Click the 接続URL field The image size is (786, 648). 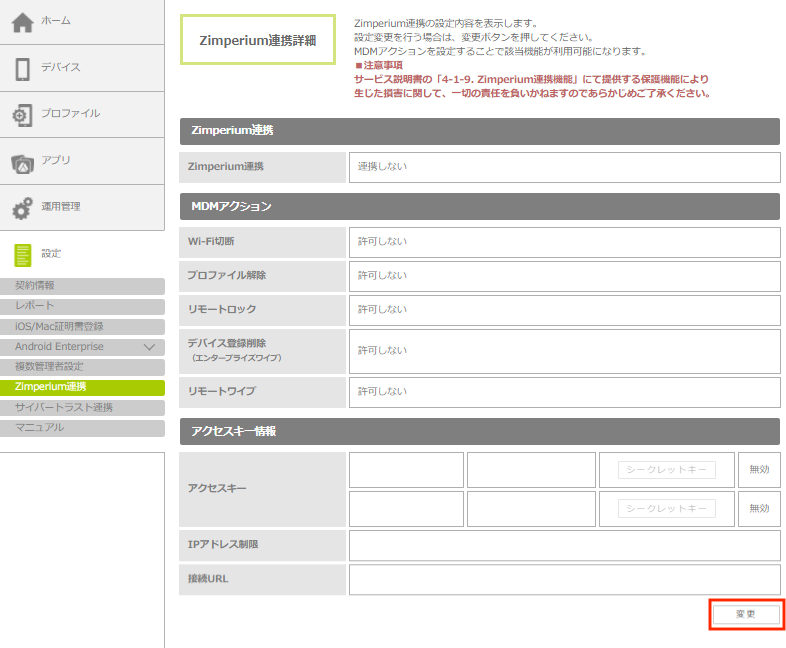click(x=564, y=580)
